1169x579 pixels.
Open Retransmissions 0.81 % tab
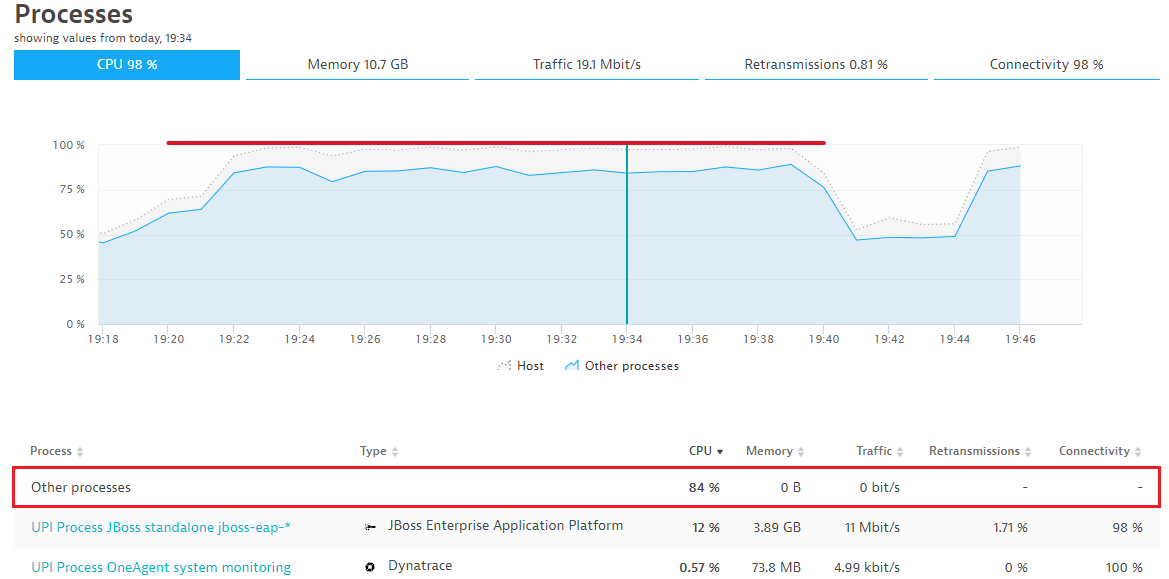[816, 65]
